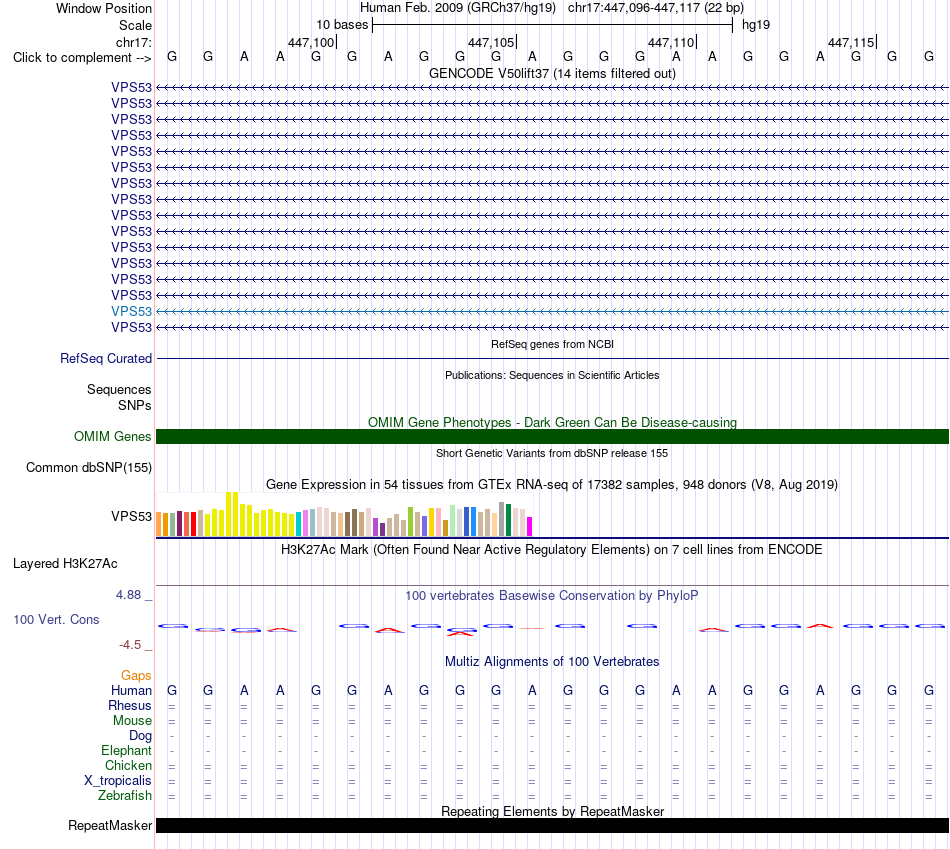950x849 pixels.
Task: Select the "Scale" label in the ruler
Action: 135,25
